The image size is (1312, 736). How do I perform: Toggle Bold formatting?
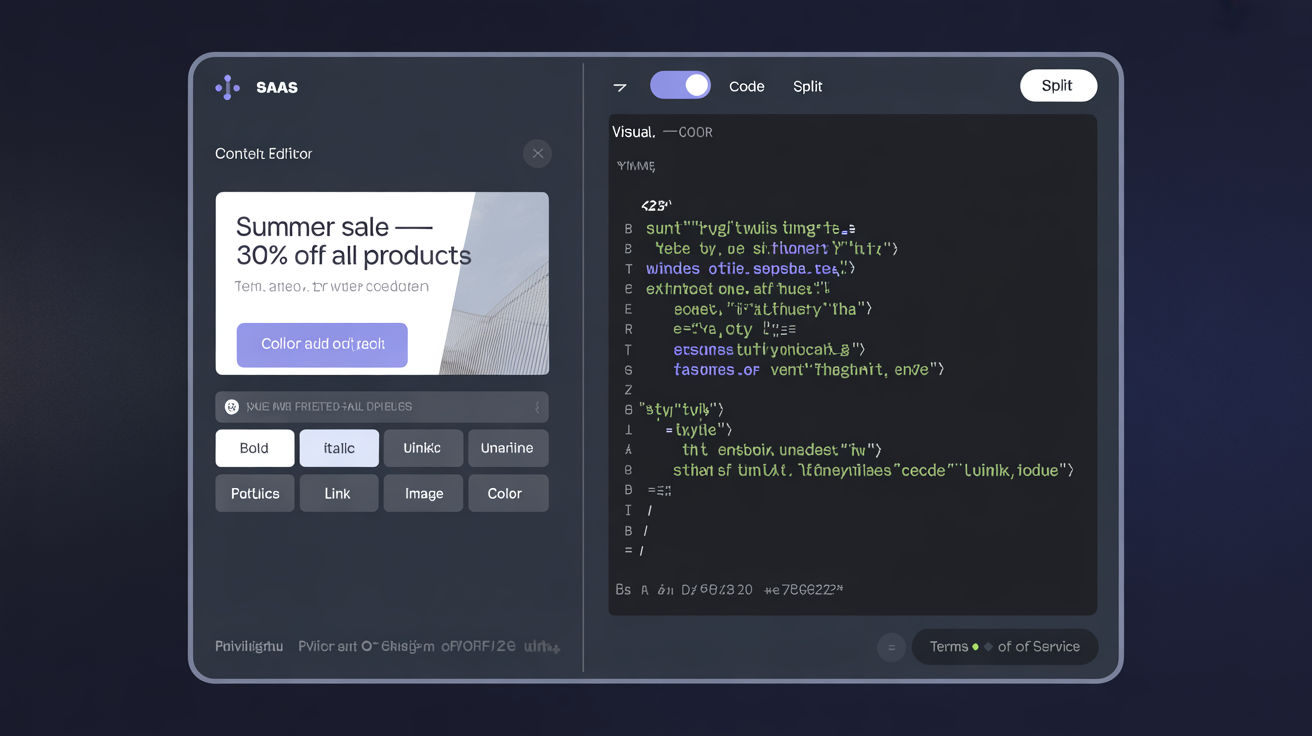click(x=254, y=448)
